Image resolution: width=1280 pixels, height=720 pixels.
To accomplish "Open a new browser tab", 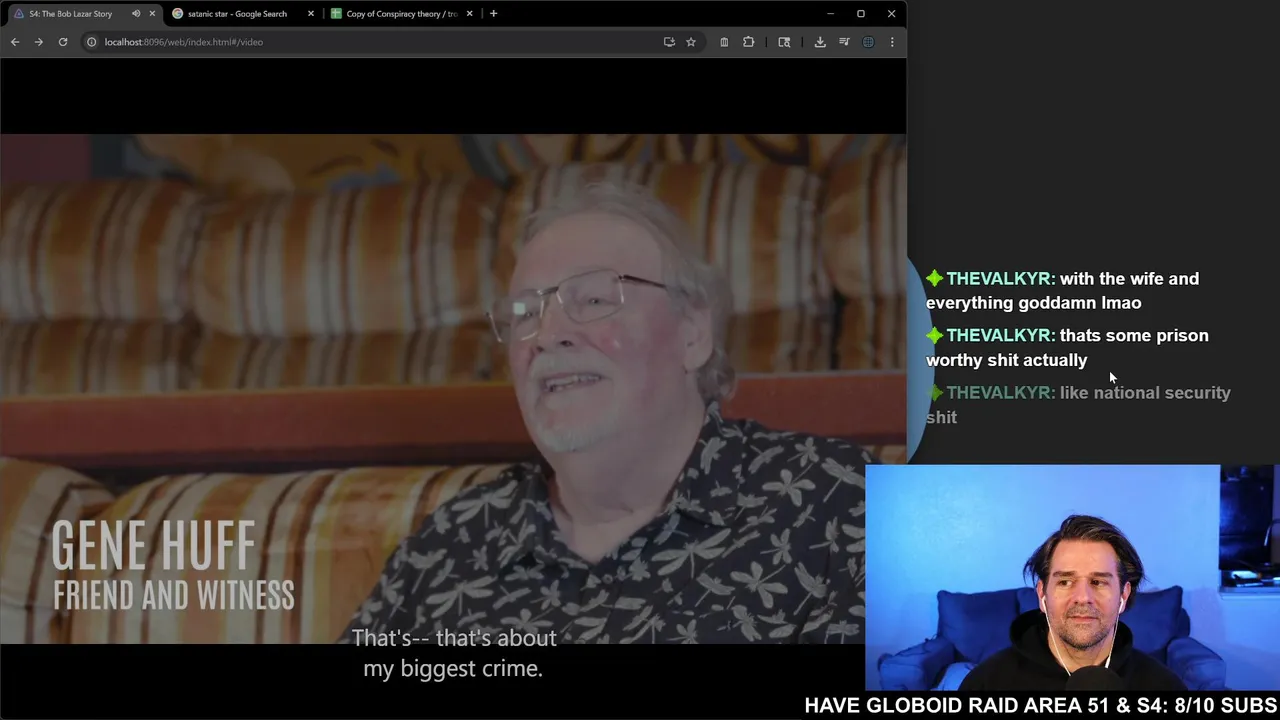I will 493,14.
